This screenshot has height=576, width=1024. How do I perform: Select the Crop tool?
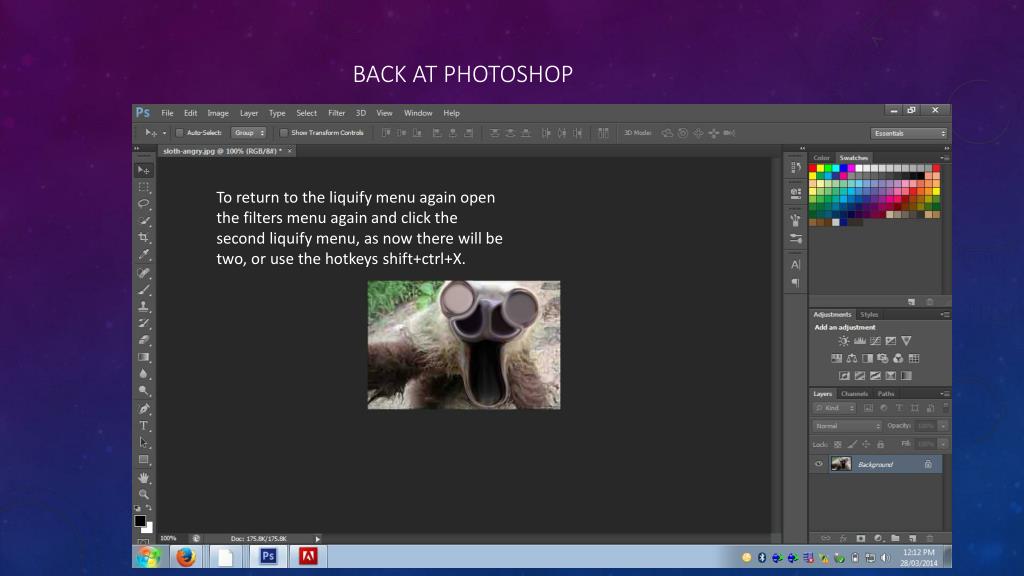[x=144, y=238]
